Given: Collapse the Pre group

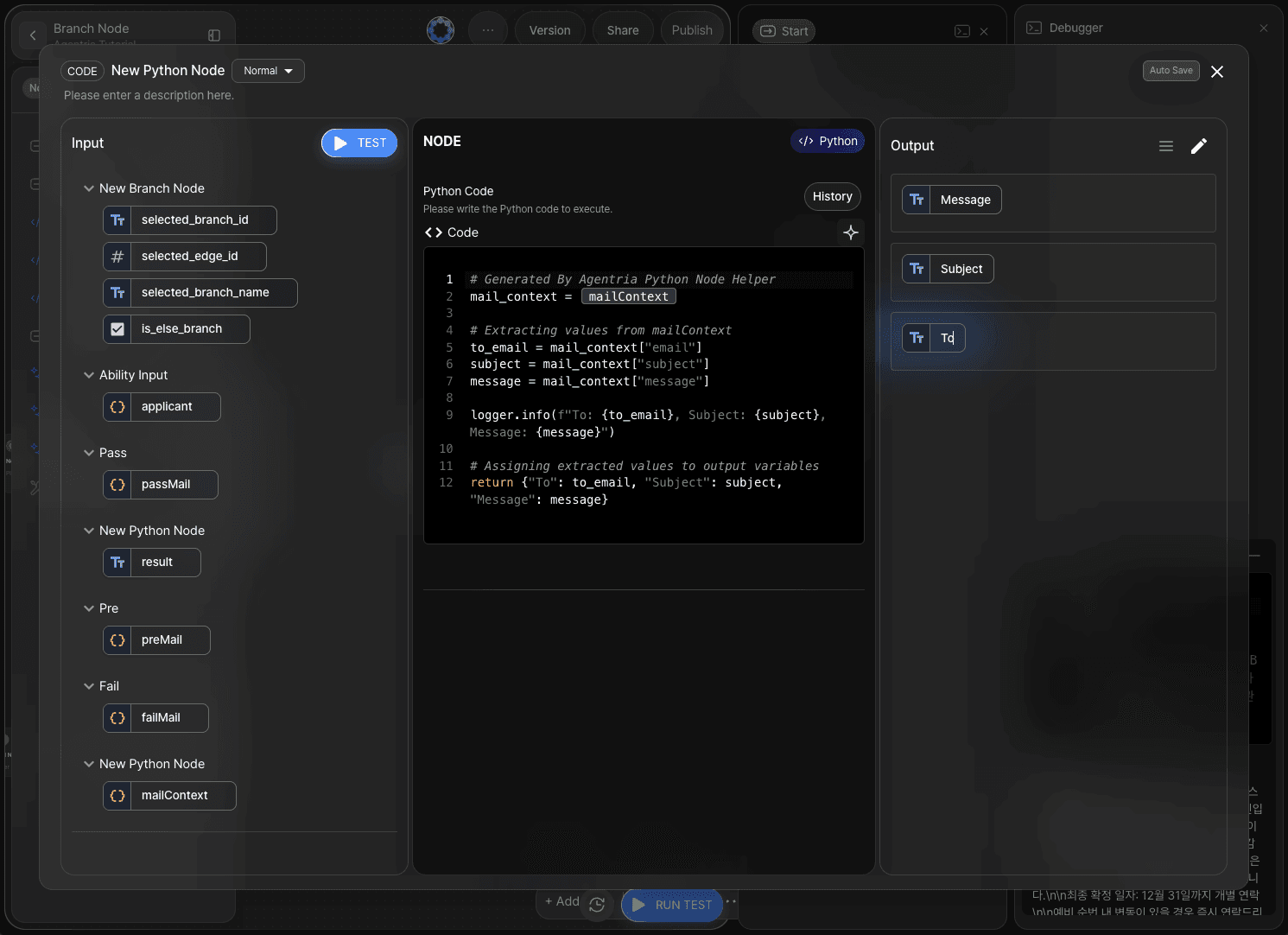Looking at the screenshot, I should click(x=88, y=608).
